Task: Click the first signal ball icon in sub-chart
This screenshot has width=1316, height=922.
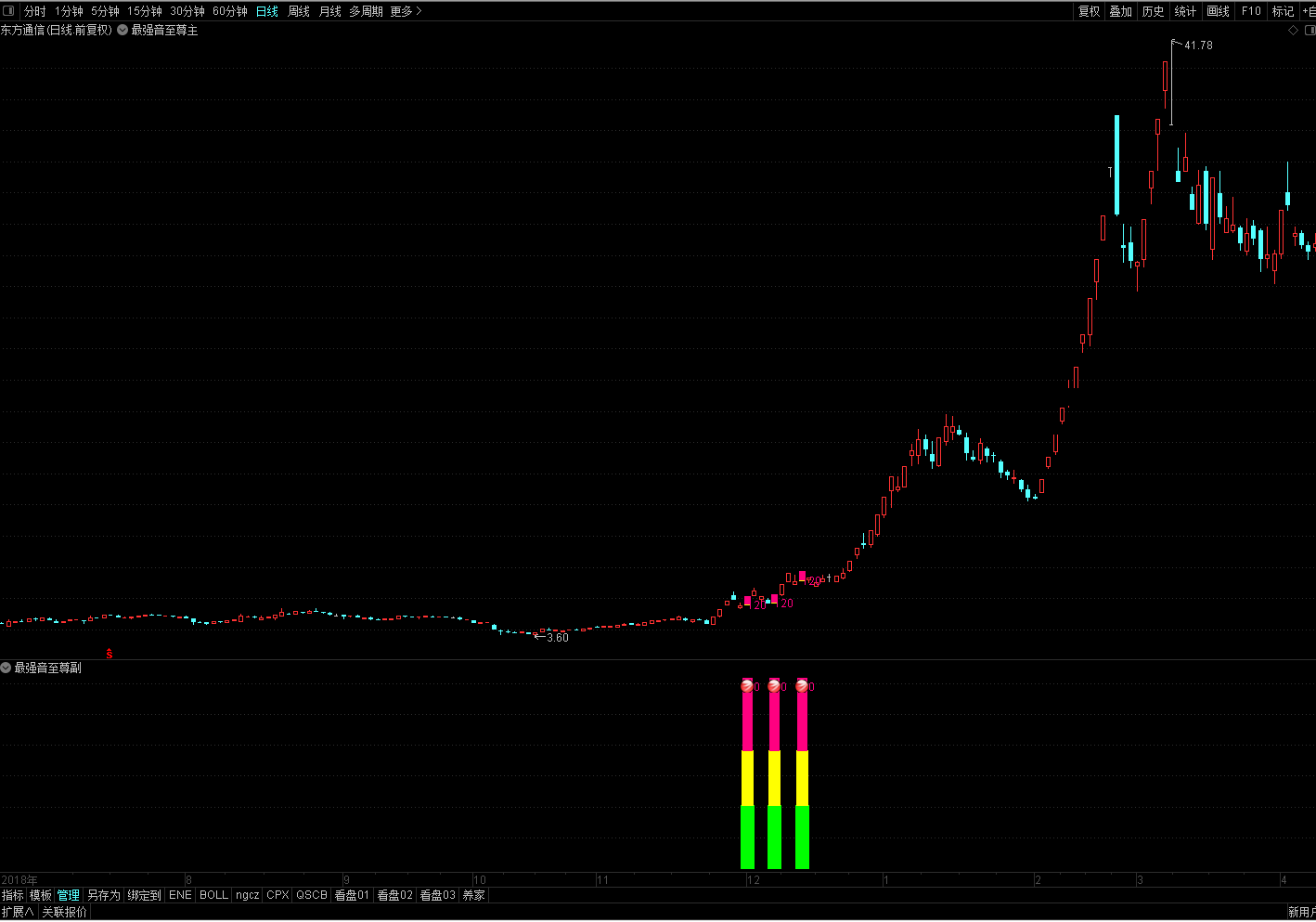Action: click(748, 686)
